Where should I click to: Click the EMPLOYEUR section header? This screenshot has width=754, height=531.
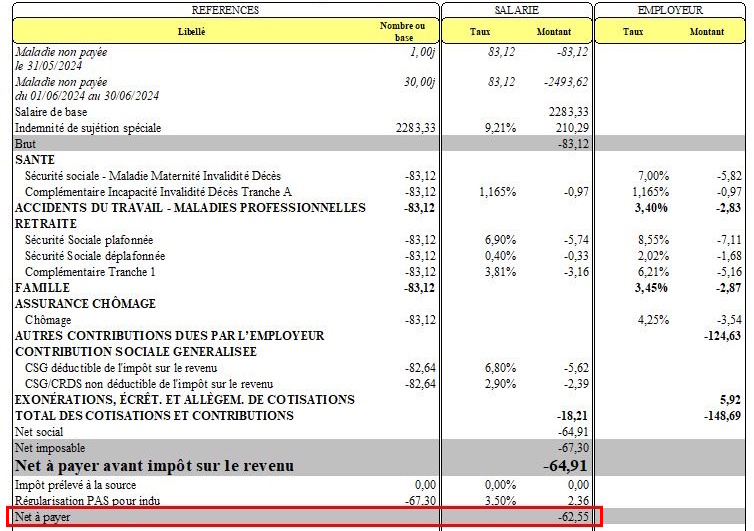(x=669, y=10)
